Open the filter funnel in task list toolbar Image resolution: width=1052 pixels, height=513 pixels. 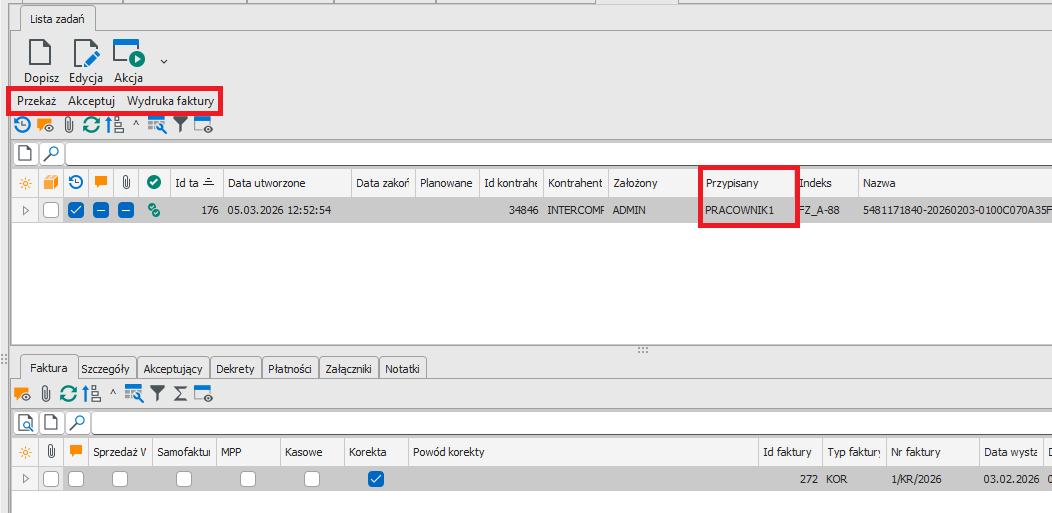pos(180,125)
